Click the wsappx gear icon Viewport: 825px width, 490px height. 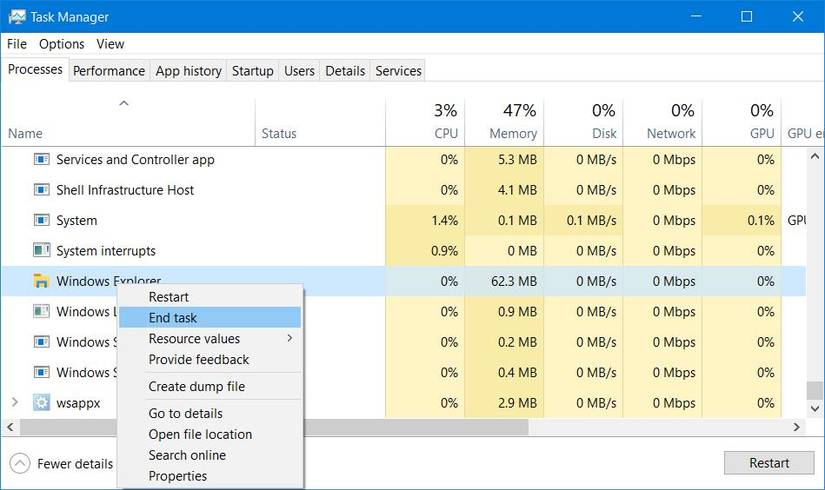point(41,403)
